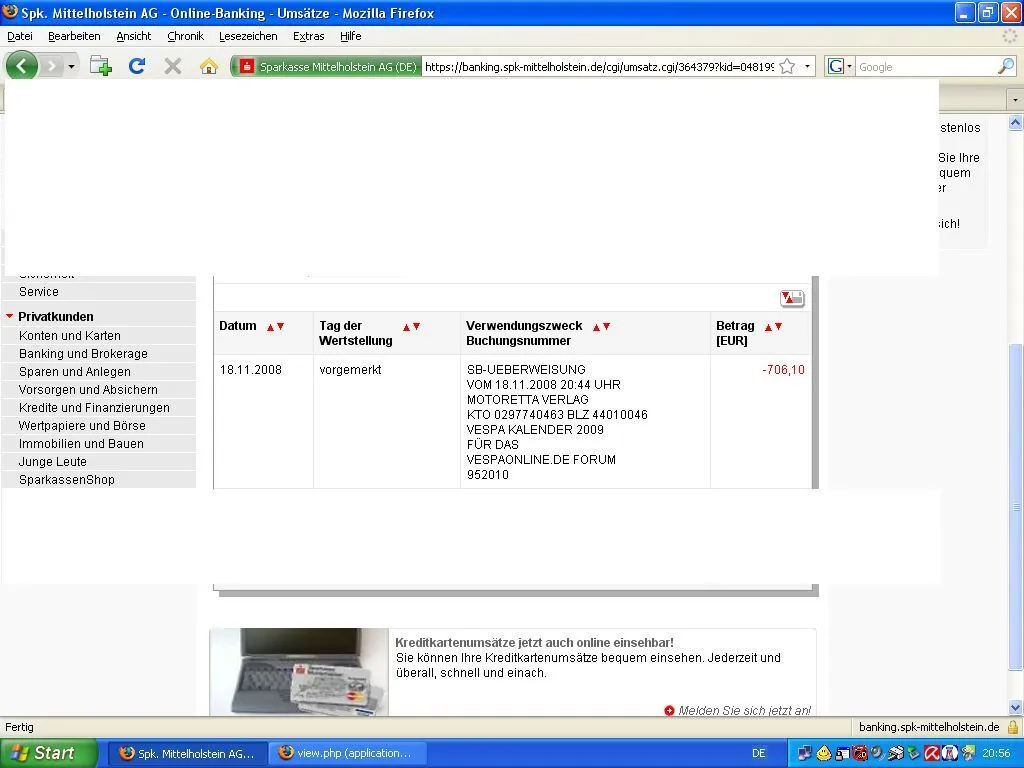Open the Konten und Karten link
1024x768 pixels.
click(69, 336)
